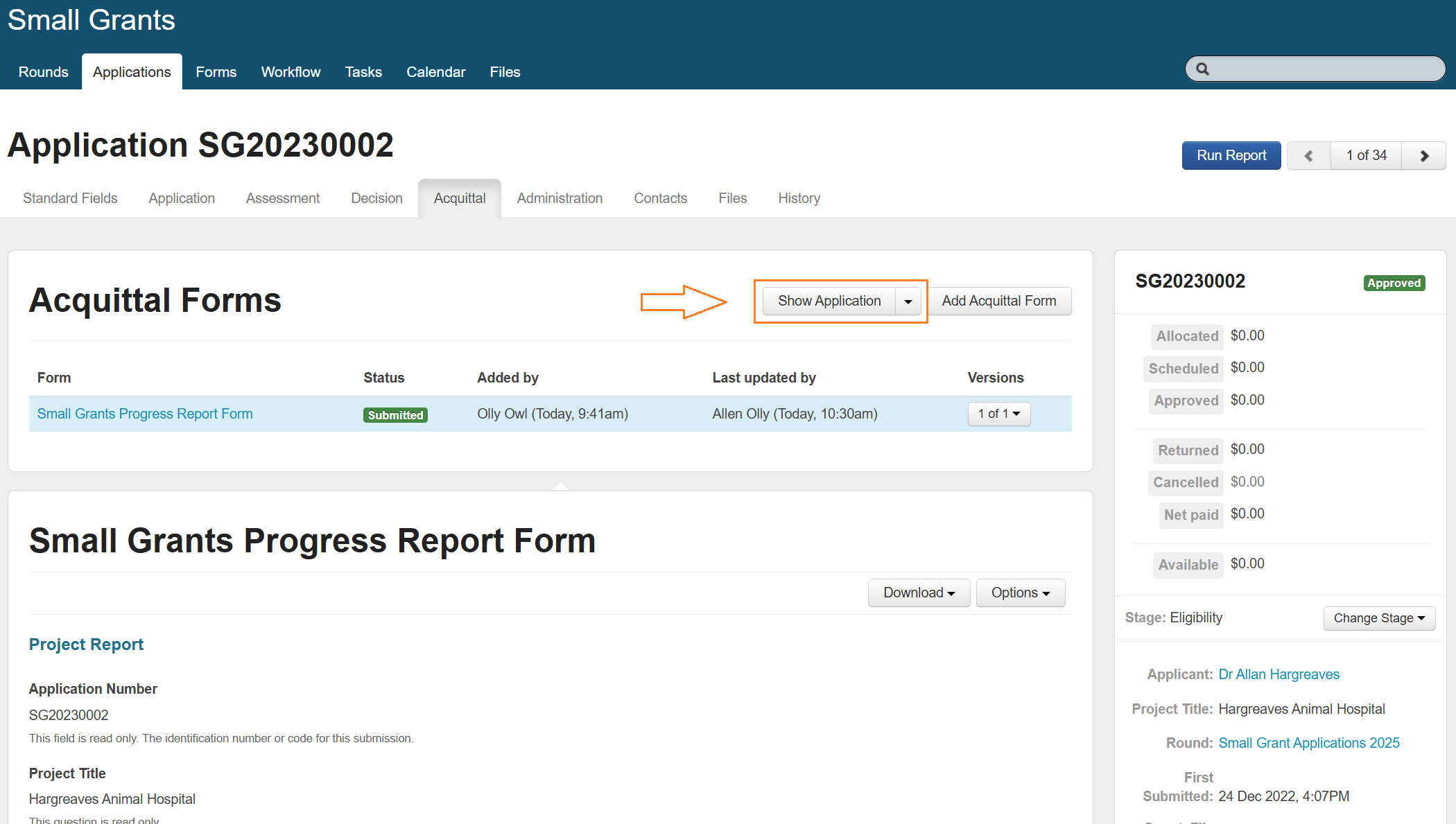The width and height of the screenshot is (1456, 824).
Task: Open Small Grant Applications 2025 round link
Action: [1308, 743]
